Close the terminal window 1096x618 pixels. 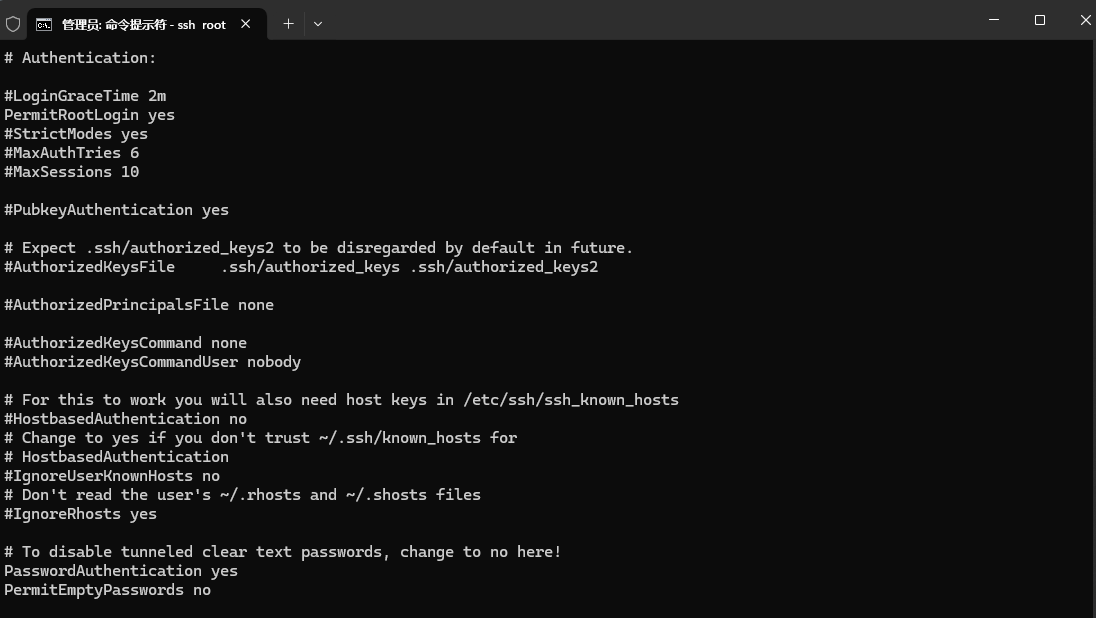[x=1084, y=20]
